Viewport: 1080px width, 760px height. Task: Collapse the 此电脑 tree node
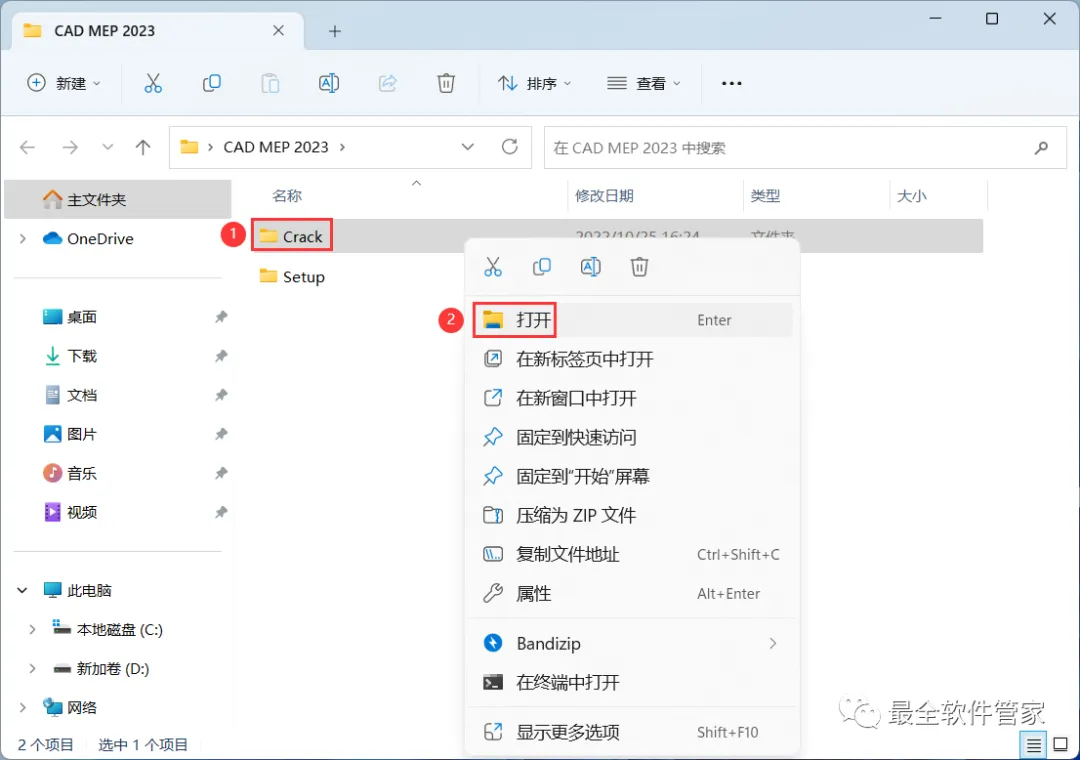click(22, 590)
